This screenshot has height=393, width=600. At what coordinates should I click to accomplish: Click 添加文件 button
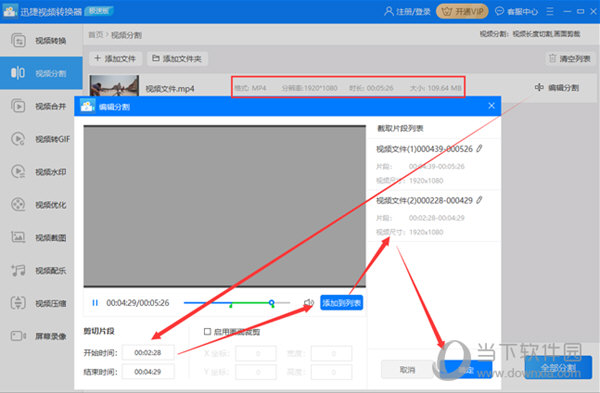point(115,59)
